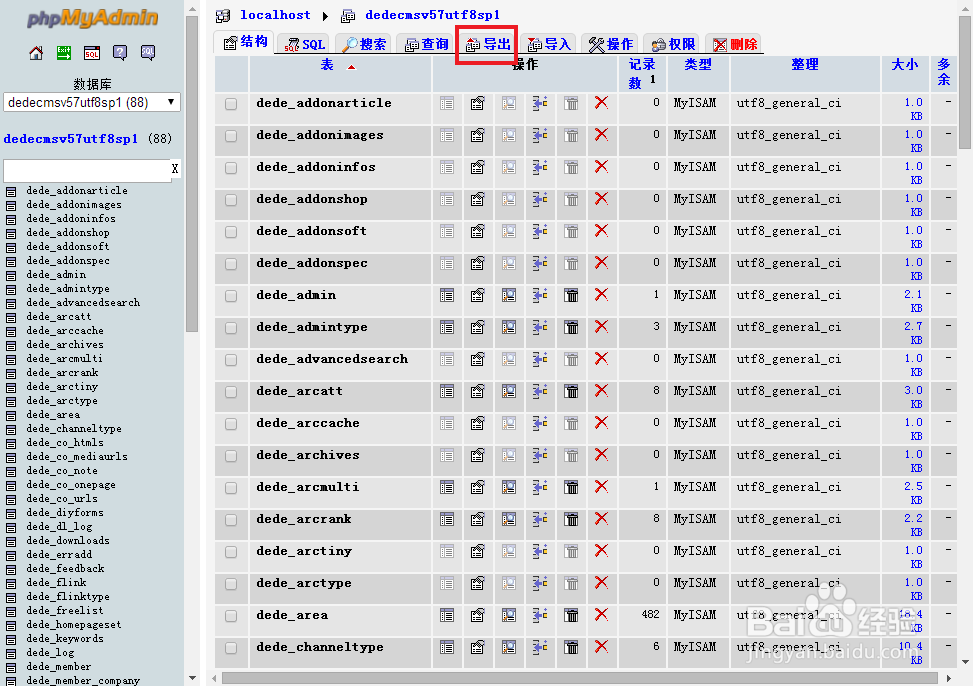Click the bottom horizontal scrollbar

tap(580, 679)
